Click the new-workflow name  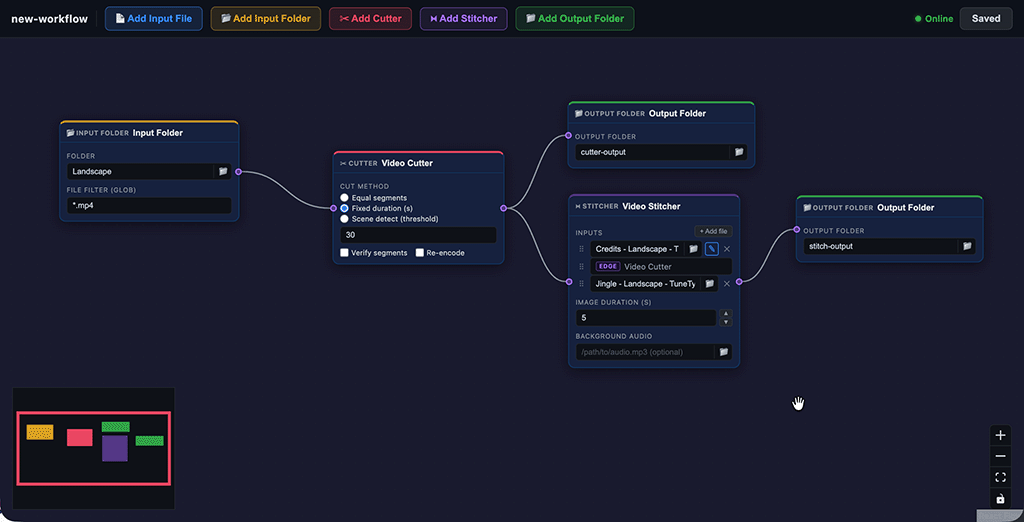pos(49,19)
